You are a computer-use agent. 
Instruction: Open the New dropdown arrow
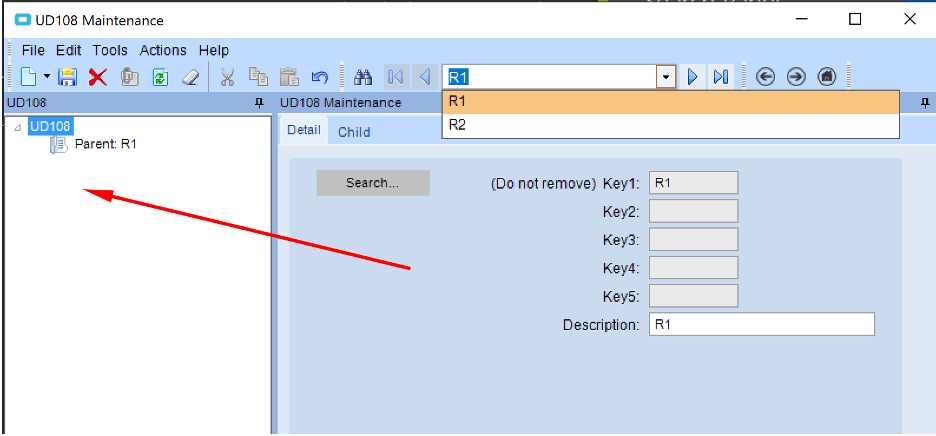click(x=47, y=78)
